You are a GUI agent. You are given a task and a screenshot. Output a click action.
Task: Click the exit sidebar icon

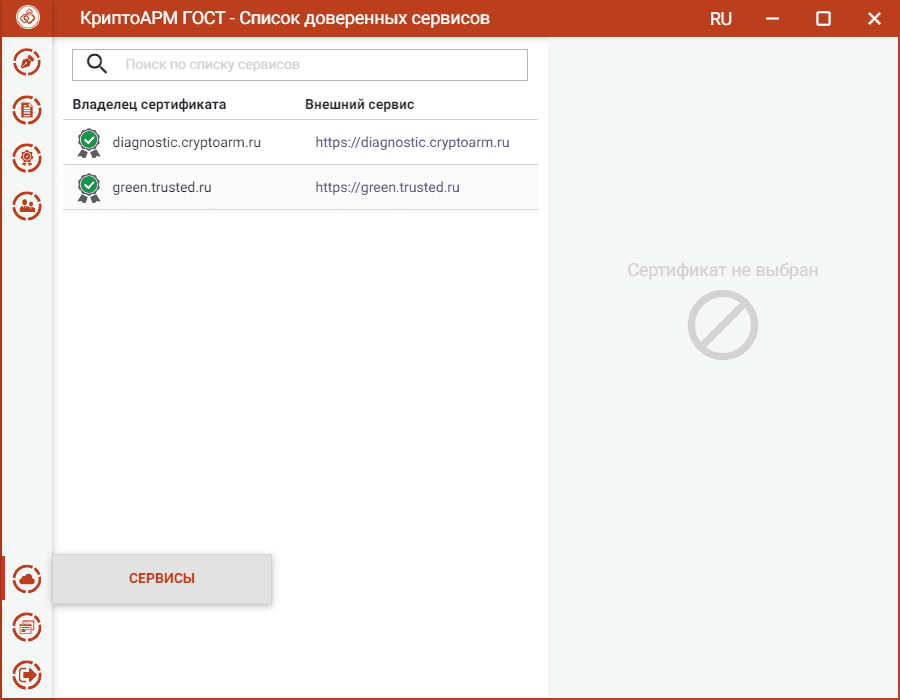[x=27, y=674]
